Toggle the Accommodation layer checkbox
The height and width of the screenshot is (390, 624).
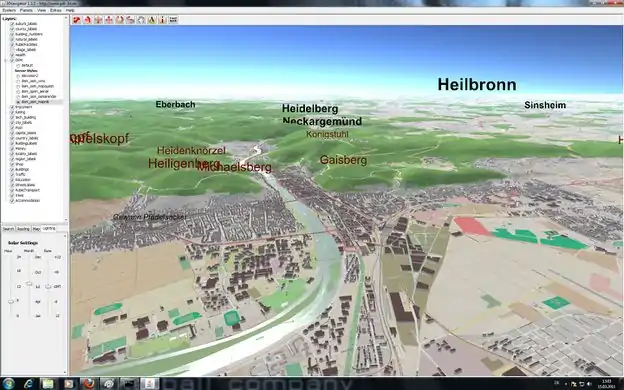click(x=12, y=201)
